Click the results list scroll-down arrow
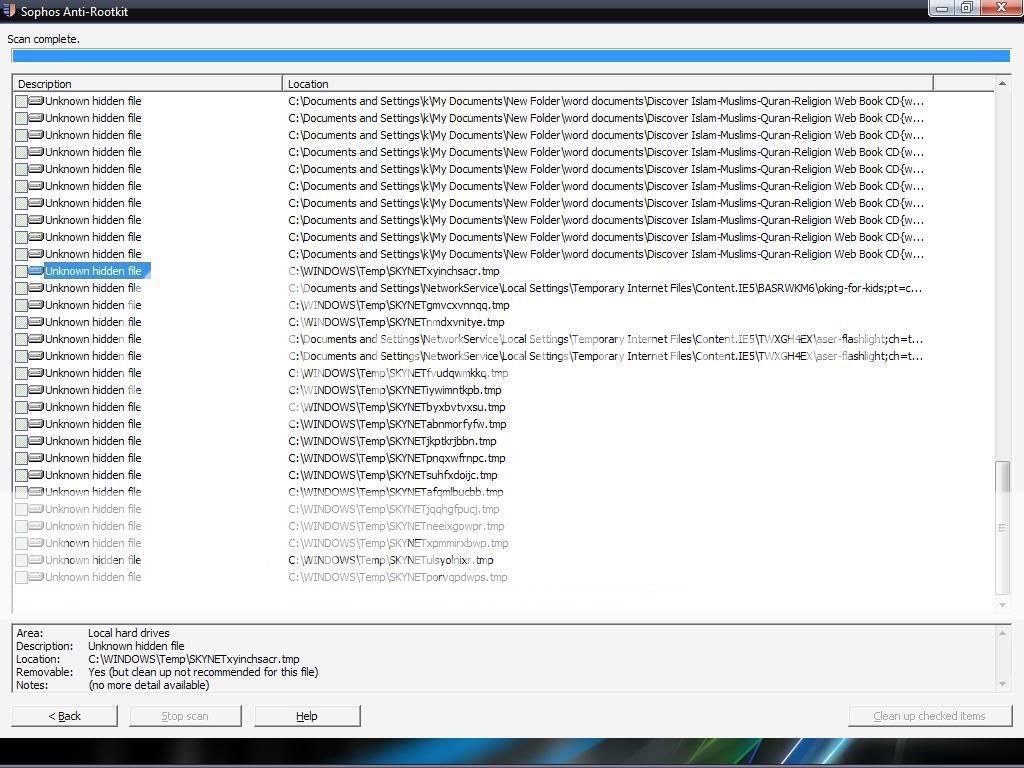 click(x=1002, y=605)
